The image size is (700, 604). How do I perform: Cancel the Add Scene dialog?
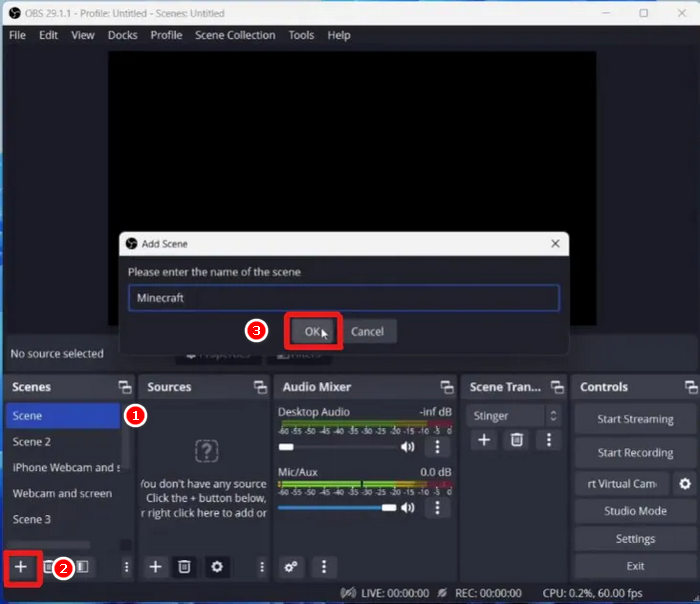367,331
